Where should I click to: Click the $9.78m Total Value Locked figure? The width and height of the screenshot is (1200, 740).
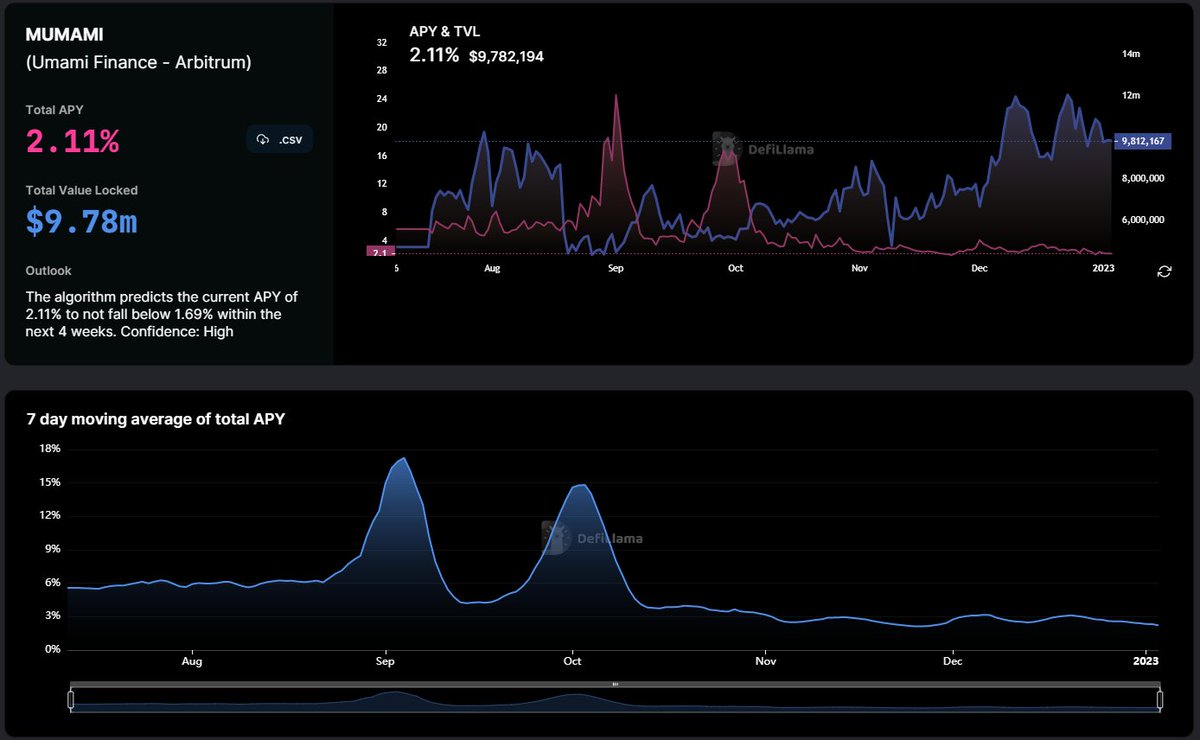pos(82,222)
